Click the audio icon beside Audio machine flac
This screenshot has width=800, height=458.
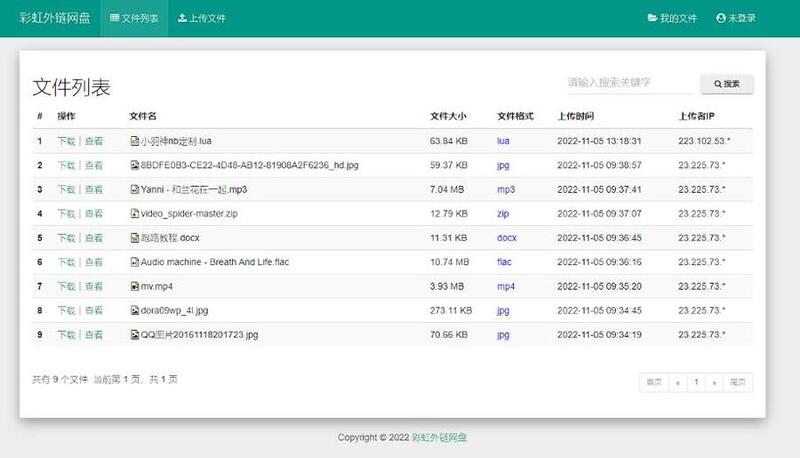coord(134,262)
